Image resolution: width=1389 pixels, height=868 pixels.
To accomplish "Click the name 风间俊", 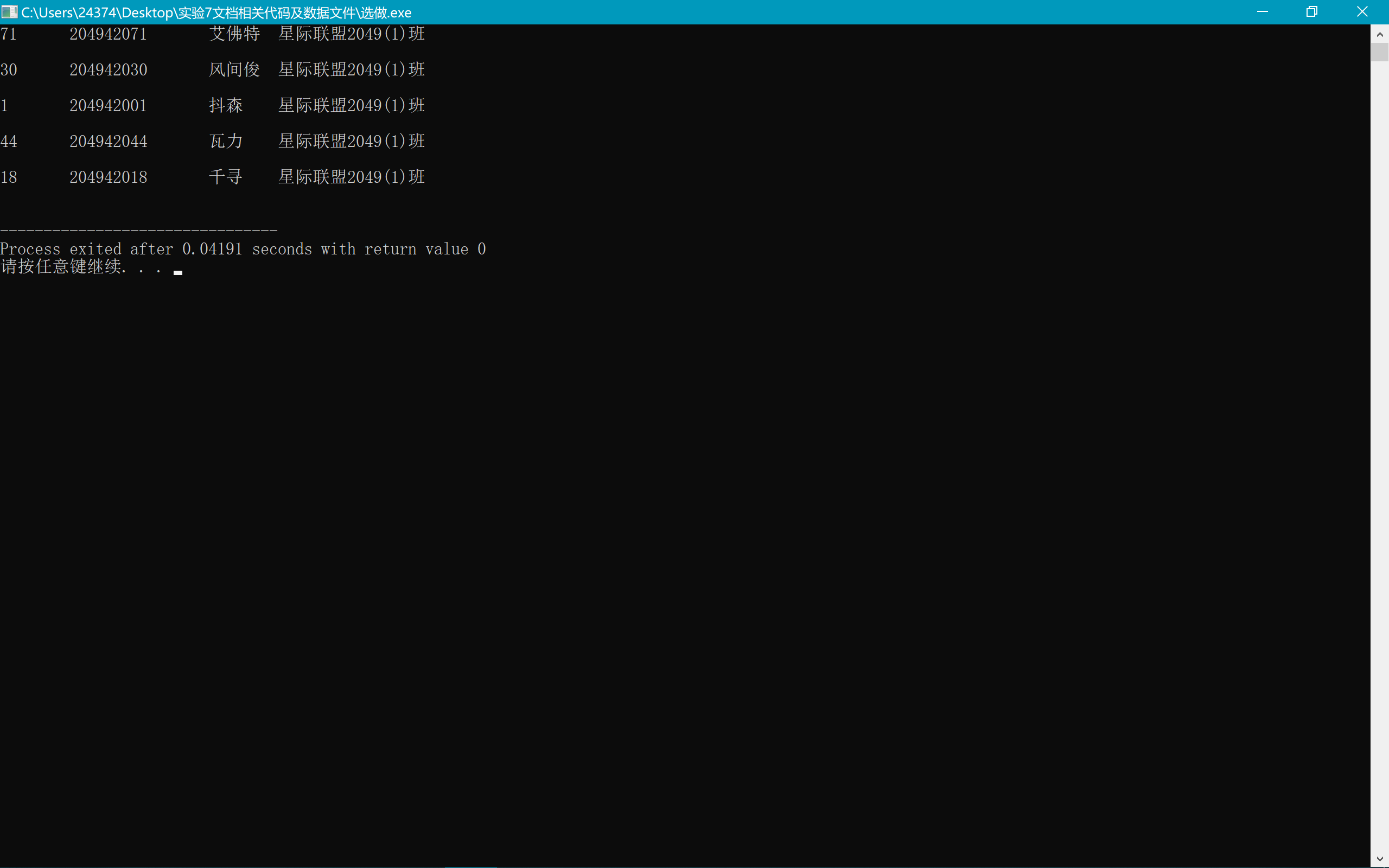I will [x=234, y=70].
